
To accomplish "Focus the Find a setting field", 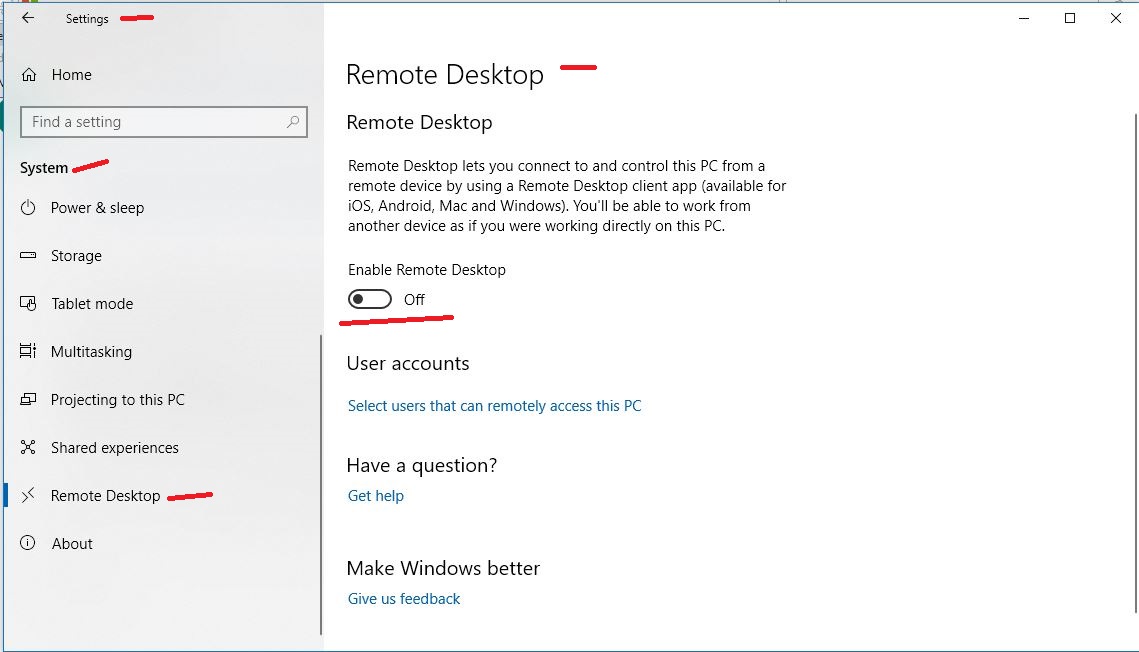I will pyautogui.click(x=164, y=122).
